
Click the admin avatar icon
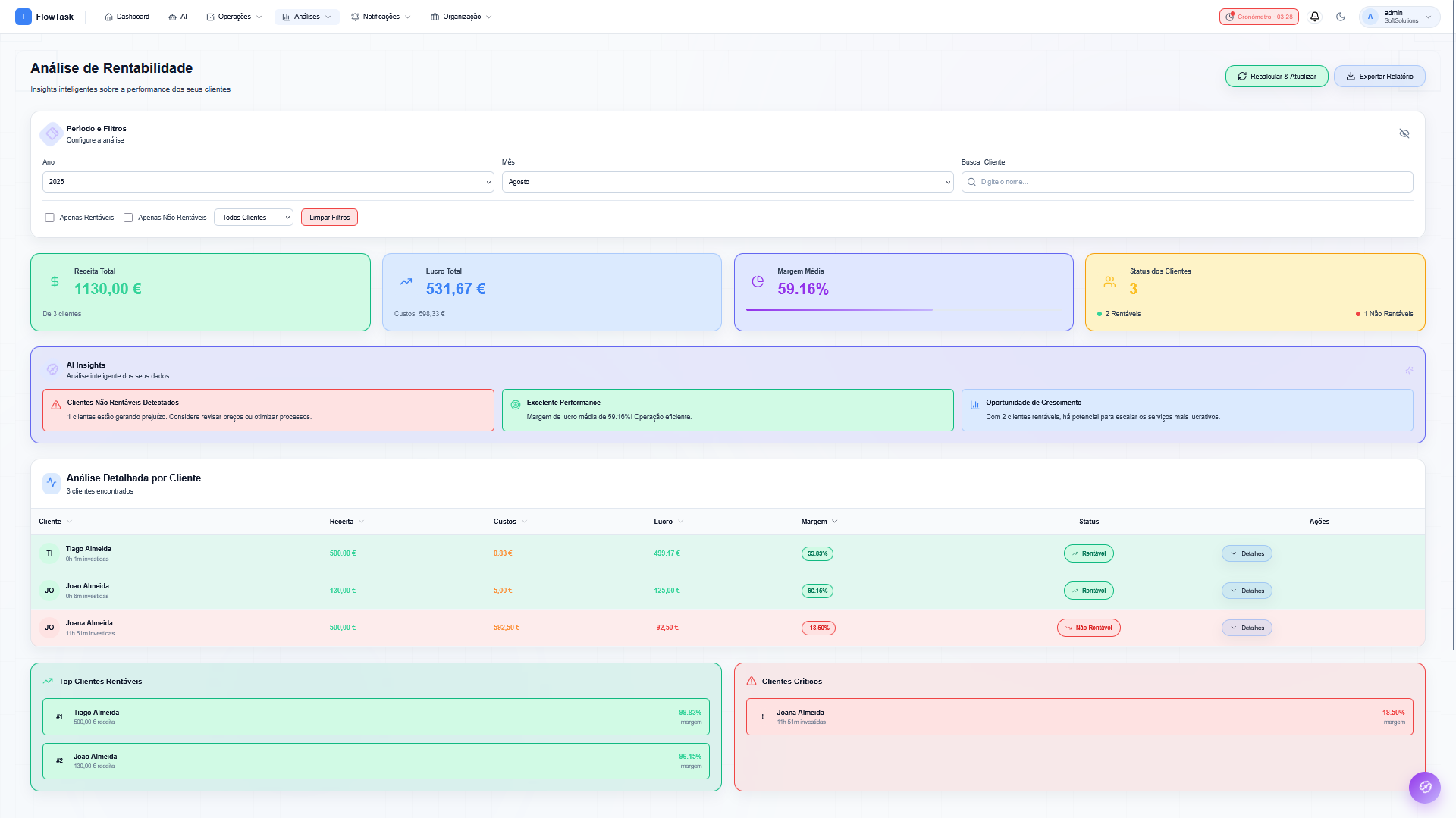pos(1370,17)
